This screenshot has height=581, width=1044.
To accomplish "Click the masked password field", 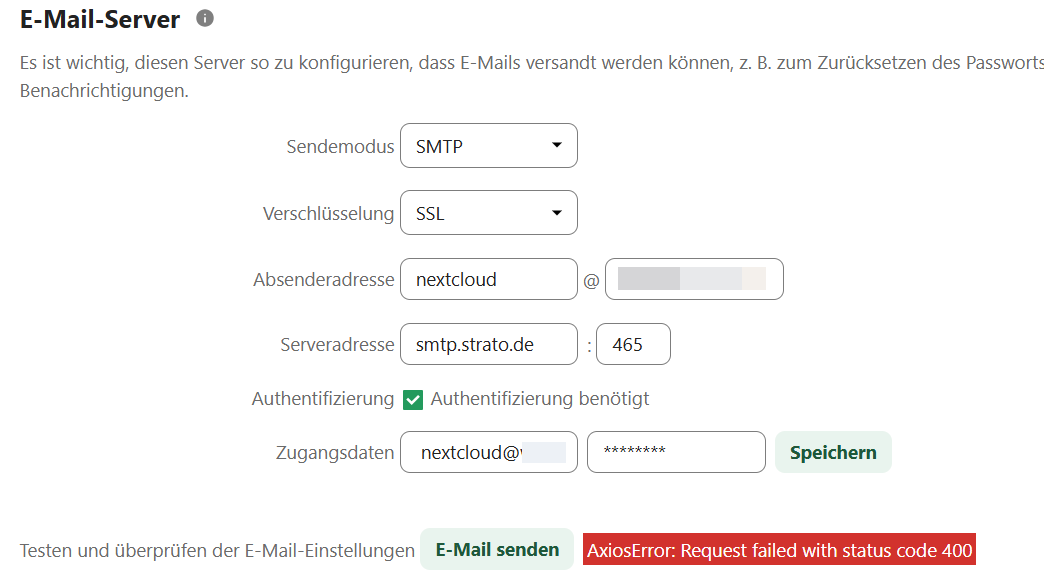I will point(676,452).
